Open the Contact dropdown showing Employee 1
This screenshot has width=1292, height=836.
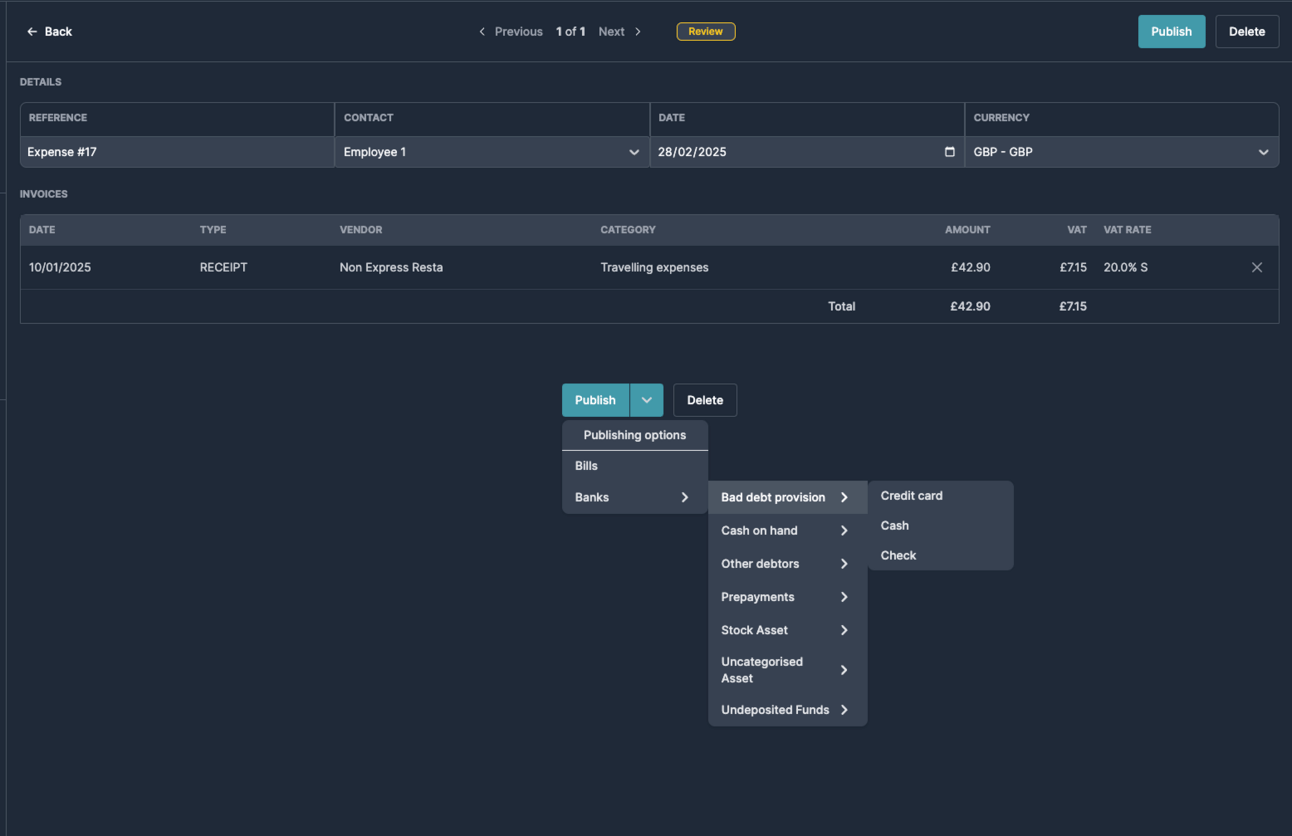click(x=492, y=152)
